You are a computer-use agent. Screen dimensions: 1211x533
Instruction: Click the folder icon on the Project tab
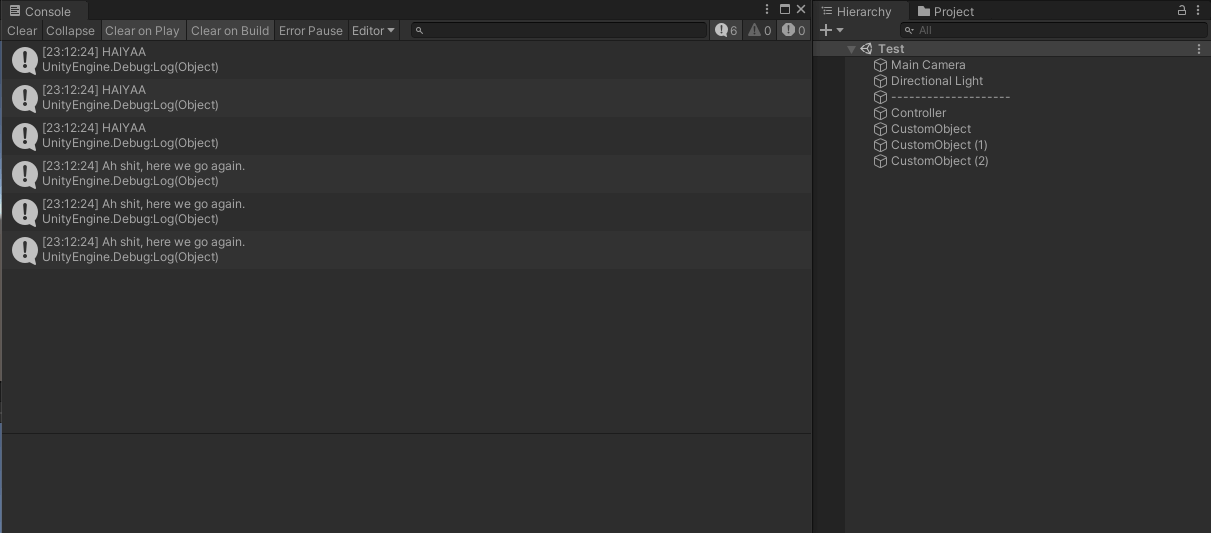click(x=924, y=11)
